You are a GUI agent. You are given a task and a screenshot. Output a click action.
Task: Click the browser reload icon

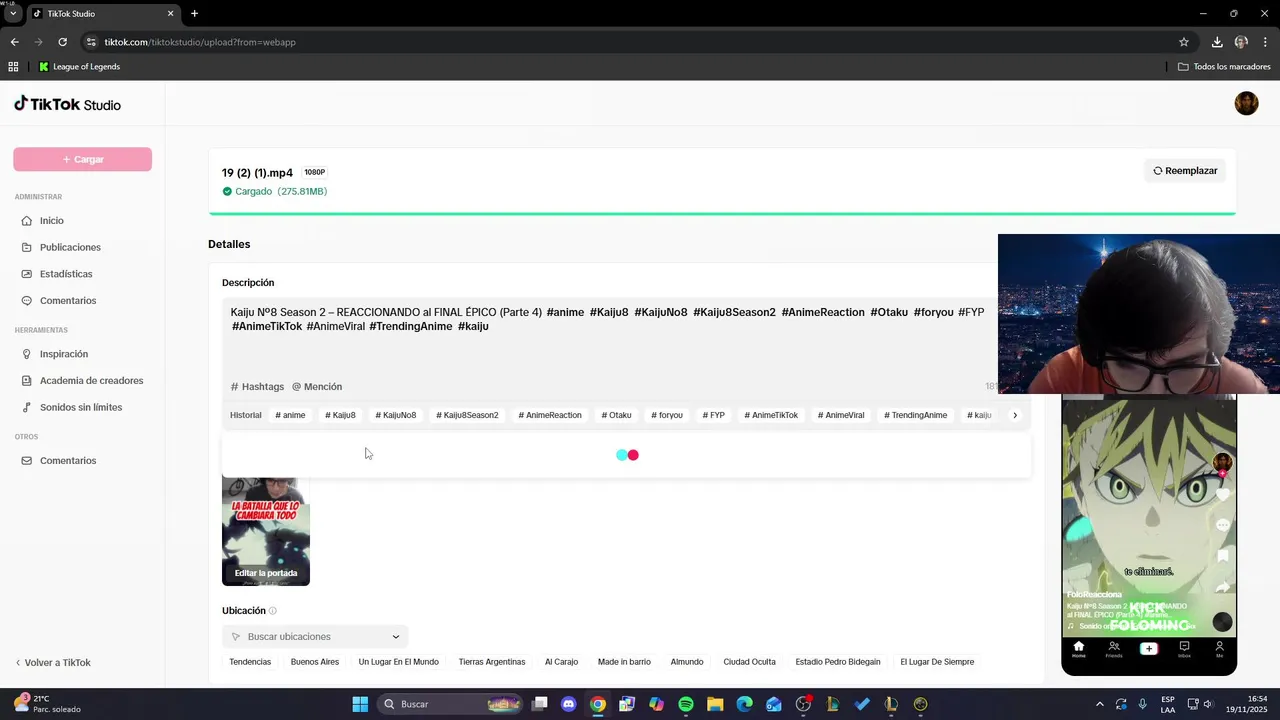pyautogui.click(x=62, y=42)
